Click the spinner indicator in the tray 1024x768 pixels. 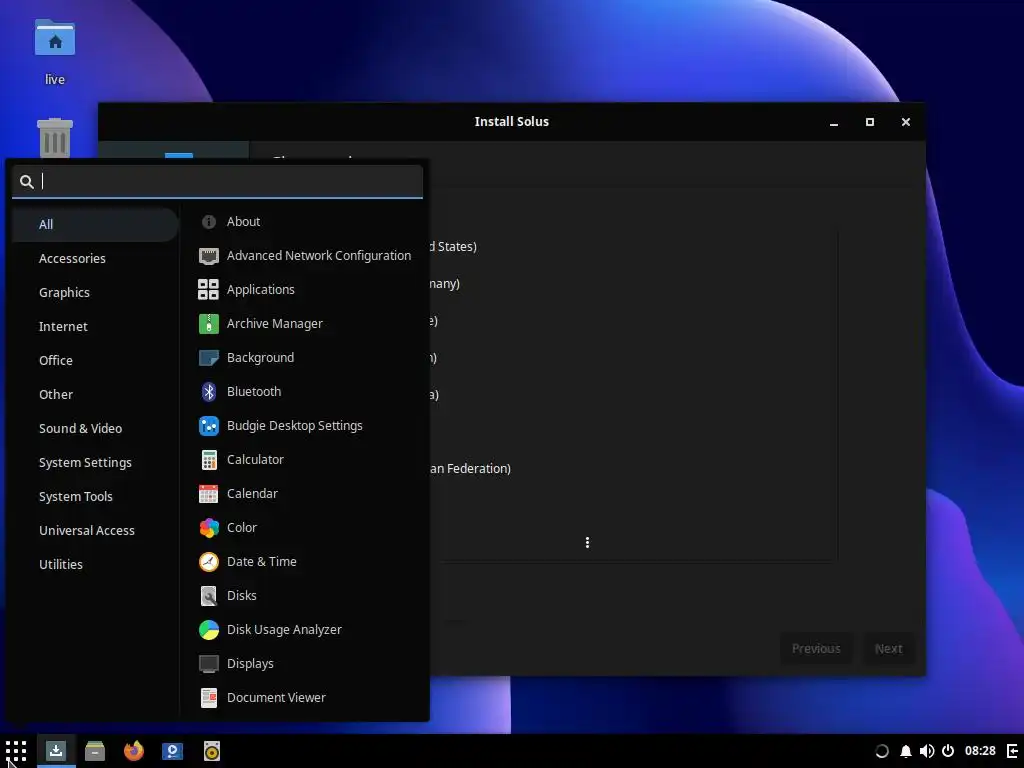coord(882,752)
